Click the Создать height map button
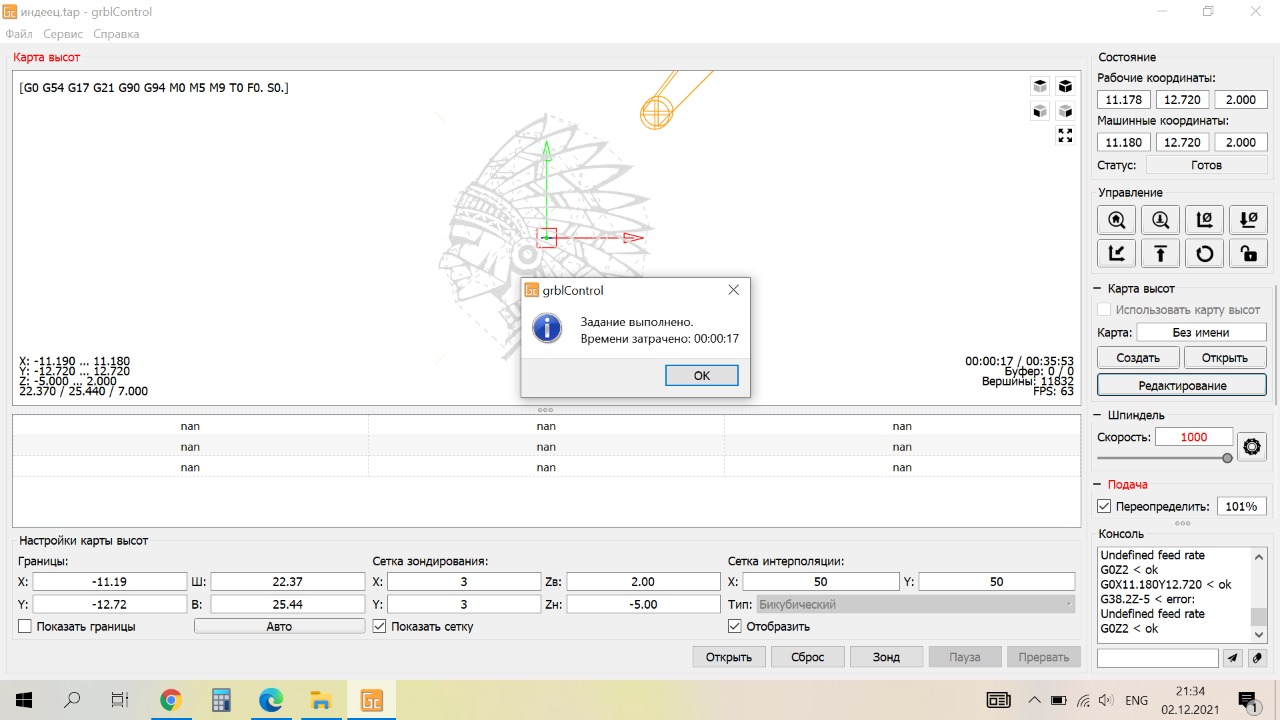Screen dimensions: 1280x720 pos(1138,357)
